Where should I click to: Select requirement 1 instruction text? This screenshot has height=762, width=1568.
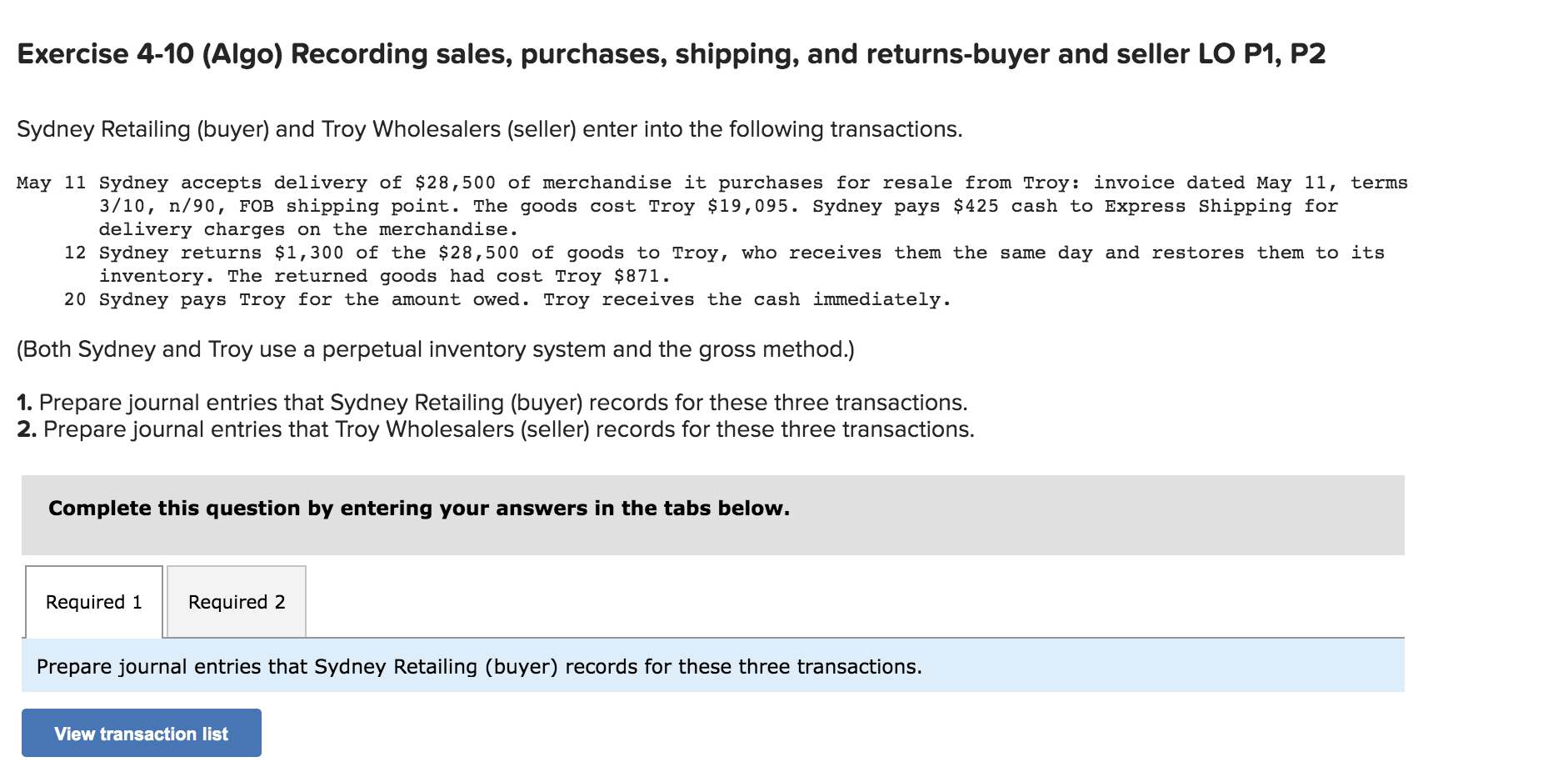(492, 402)
